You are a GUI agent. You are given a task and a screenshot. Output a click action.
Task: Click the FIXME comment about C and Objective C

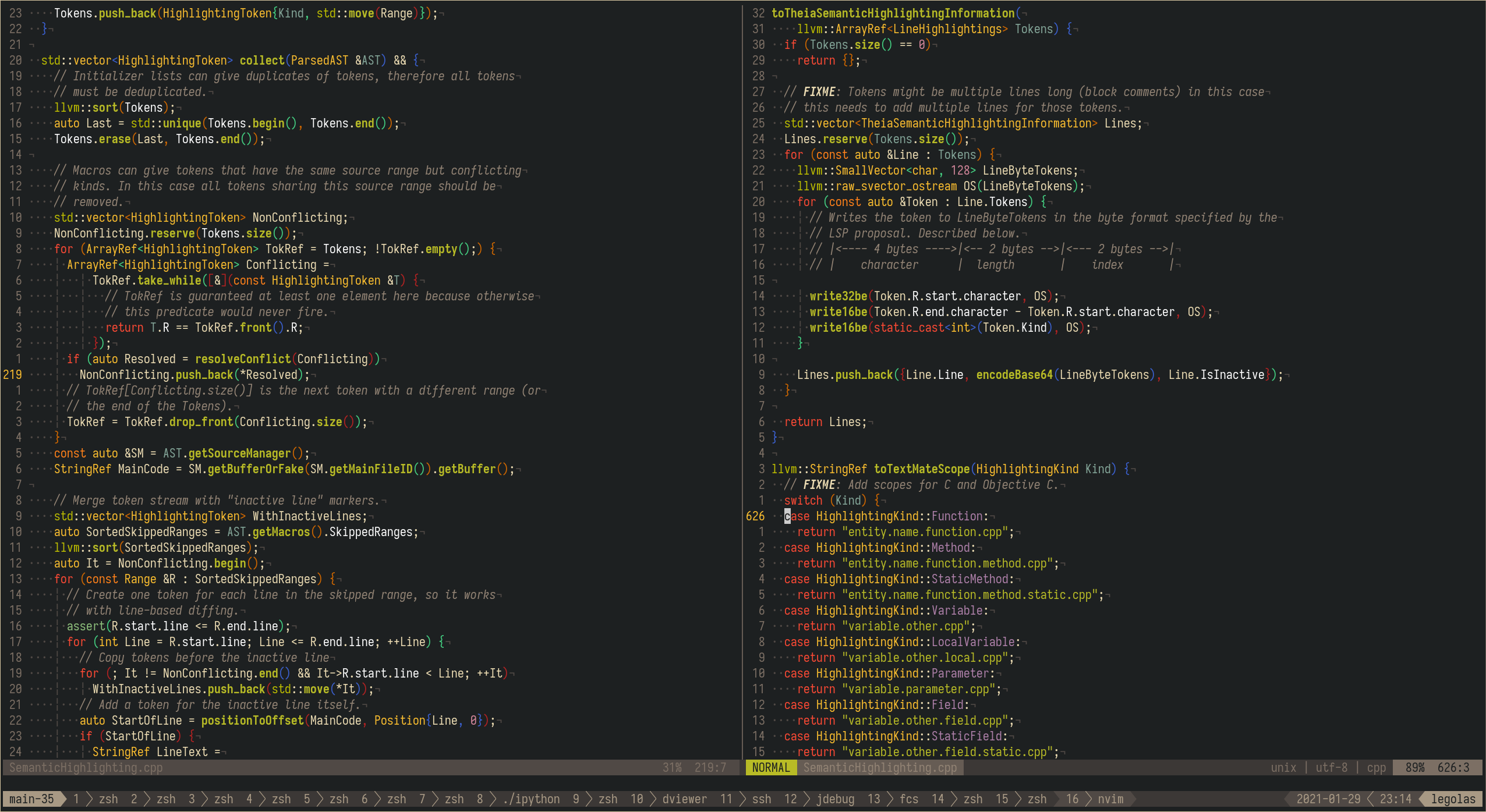[921, 484]
